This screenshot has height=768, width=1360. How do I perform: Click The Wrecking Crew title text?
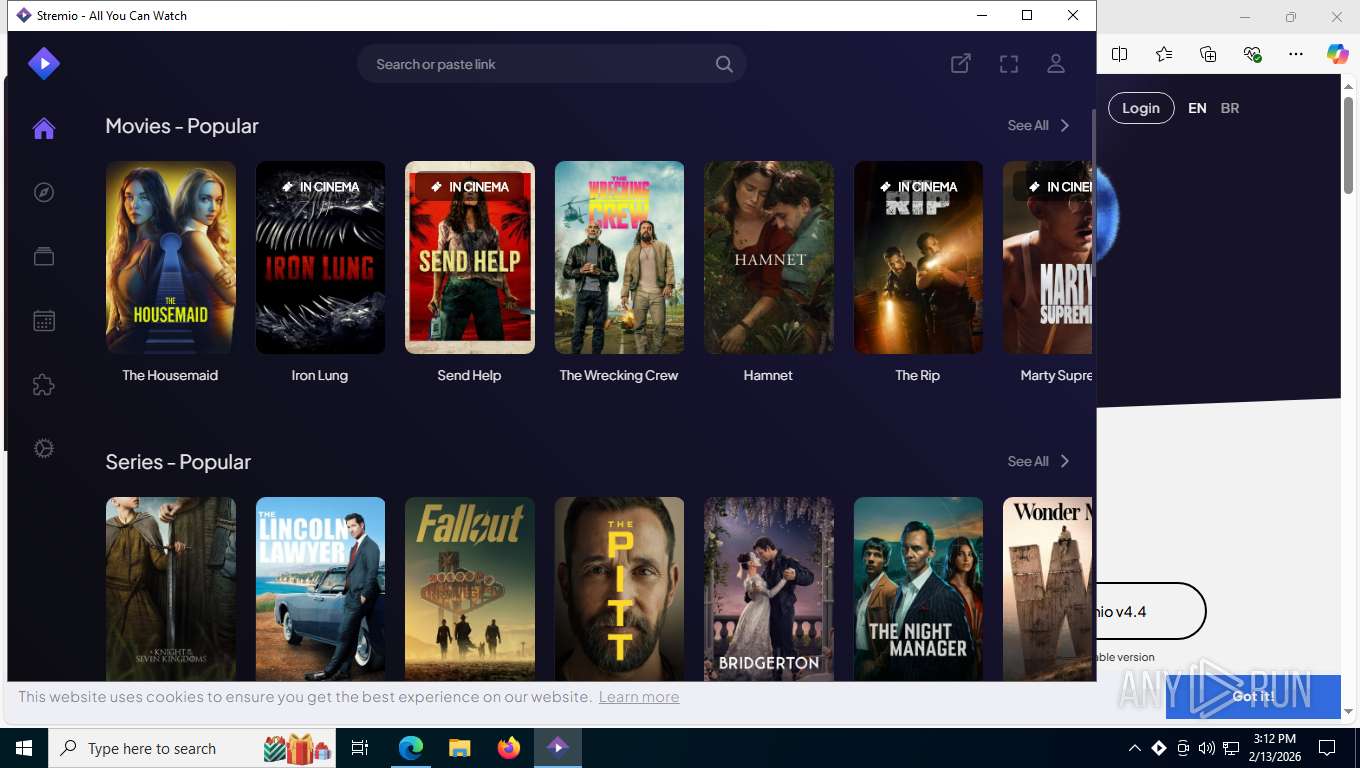[619, 375]
